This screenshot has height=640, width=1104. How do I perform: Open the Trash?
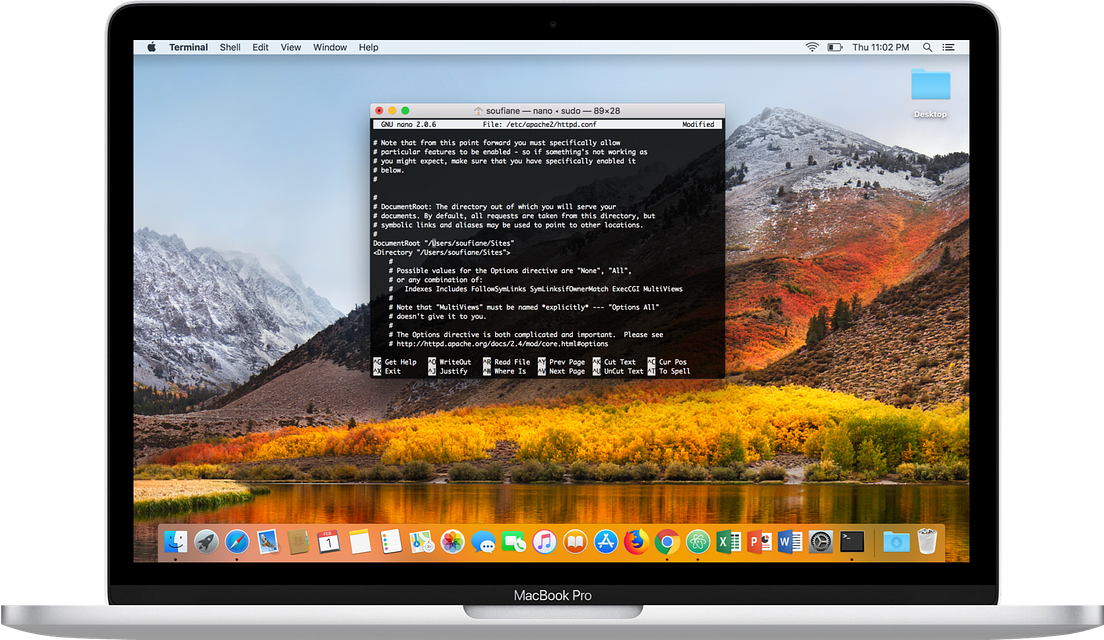click(x=926, y=542)
